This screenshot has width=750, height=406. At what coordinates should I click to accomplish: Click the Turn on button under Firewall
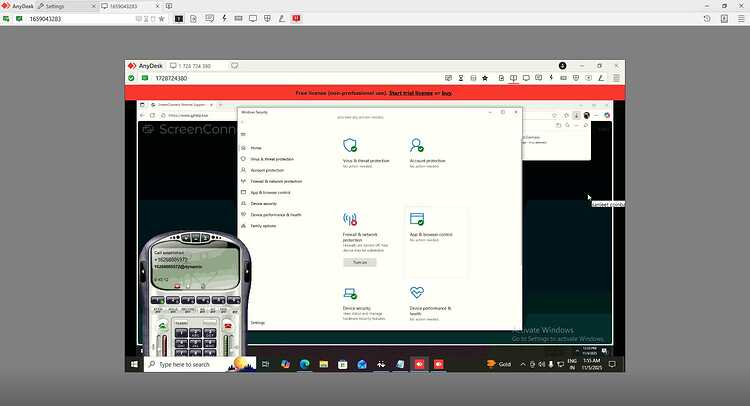pos(360,262)
